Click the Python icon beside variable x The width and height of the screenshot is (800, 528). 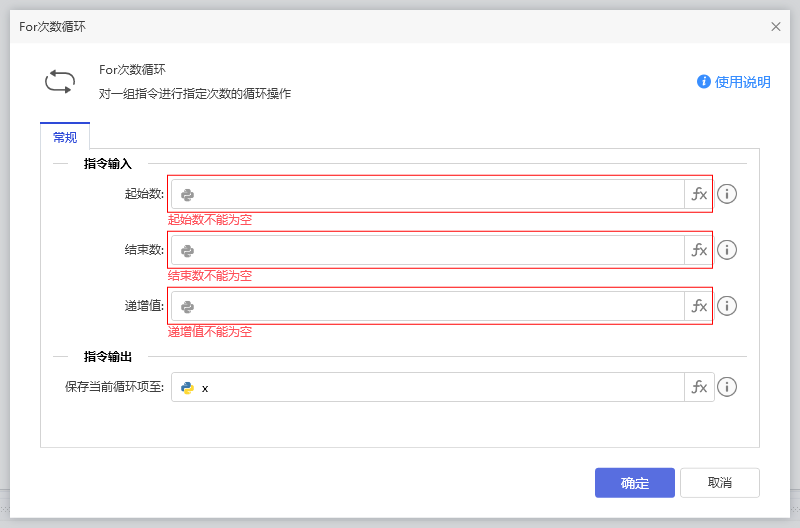pyautogui.click(x=187, y=387)
